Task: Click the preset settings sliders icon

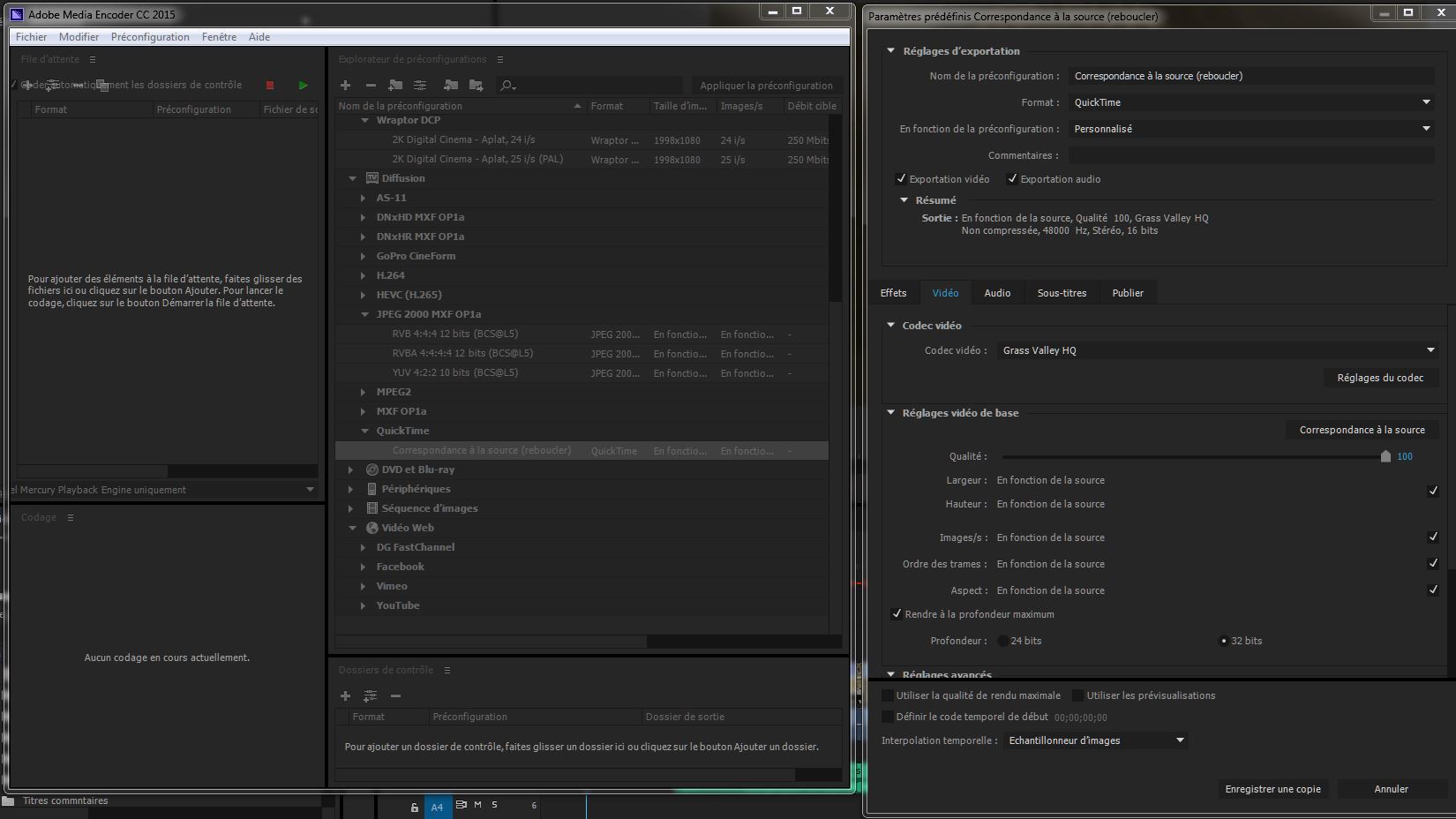Action: tap(420, 86)
